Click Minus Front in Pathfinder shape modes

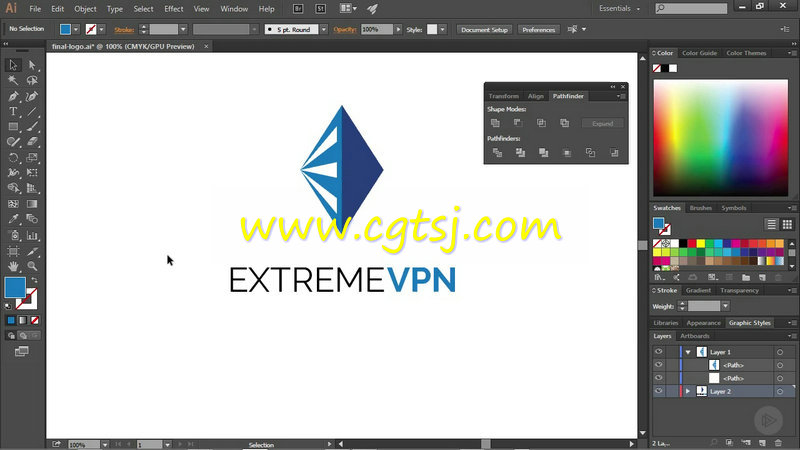click(x=518, y=123)
